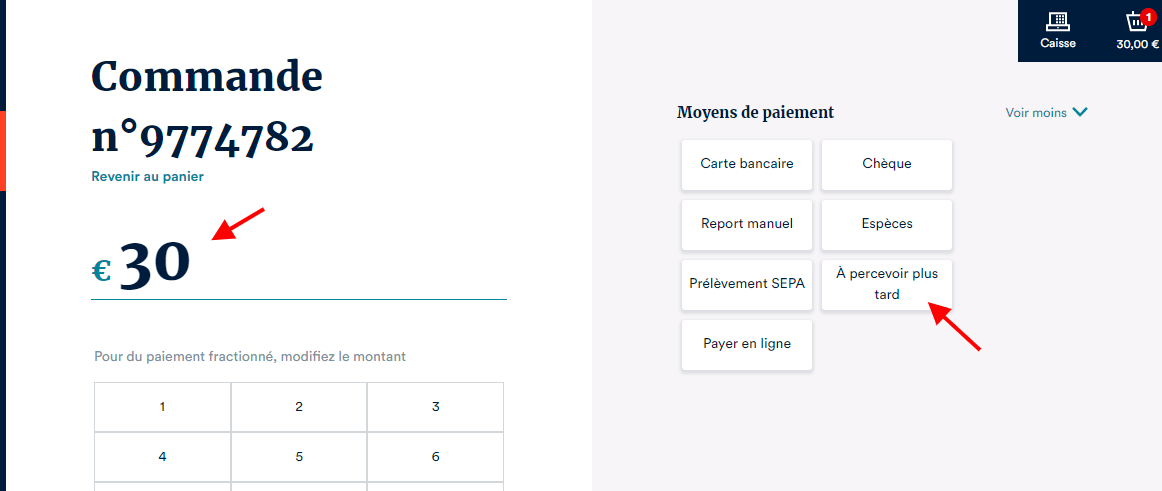The width and height of the screenshot is (1162, 491).
Task: Choose Prélèvement SEPA payment
Action: [x=747, y=284]
